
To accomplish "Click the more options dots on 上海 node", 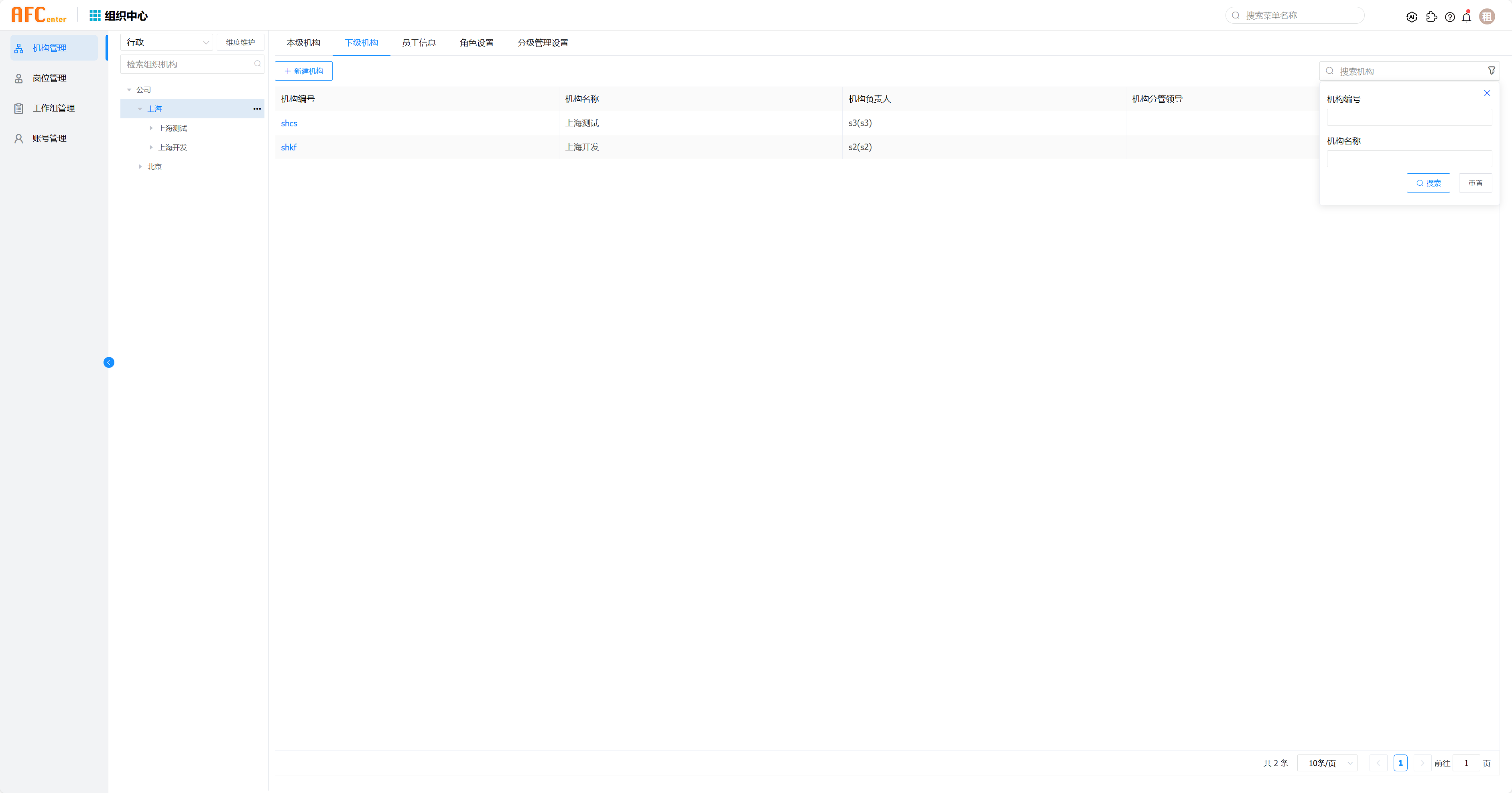I will click(x=257, y=109).
